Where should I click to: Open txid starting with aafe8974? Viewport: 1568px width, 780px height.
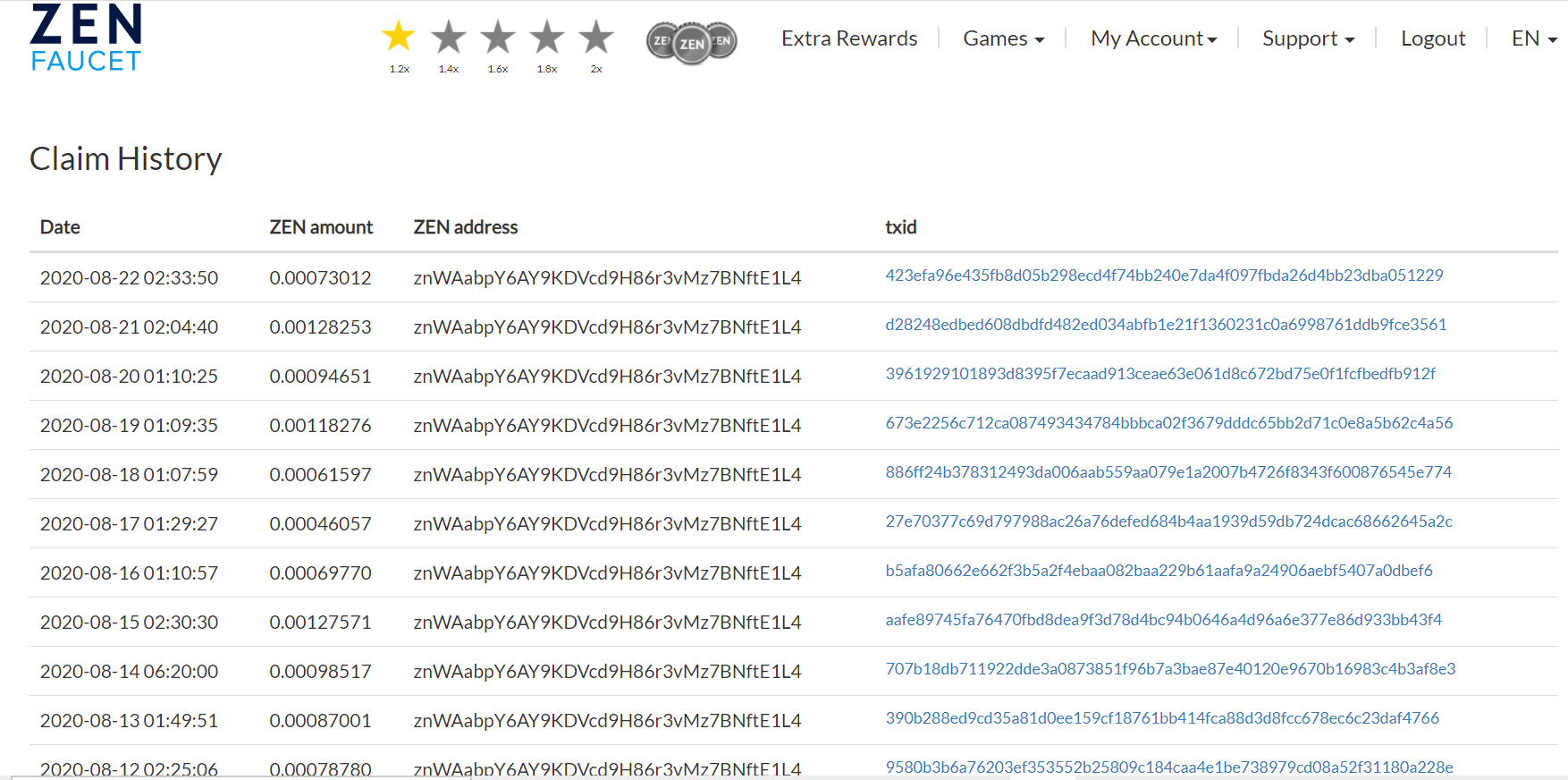pyautogui.click(x=1164, y=620)
